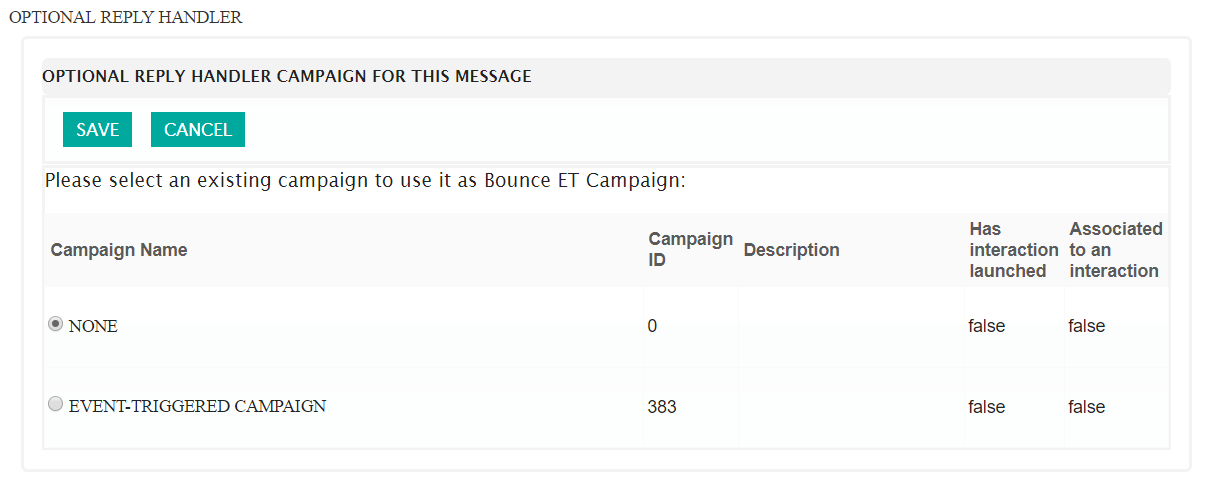Click the Description column header
Image resolution: width=1208 pixels, height=488 pixels.
click(x=791, y=250)
